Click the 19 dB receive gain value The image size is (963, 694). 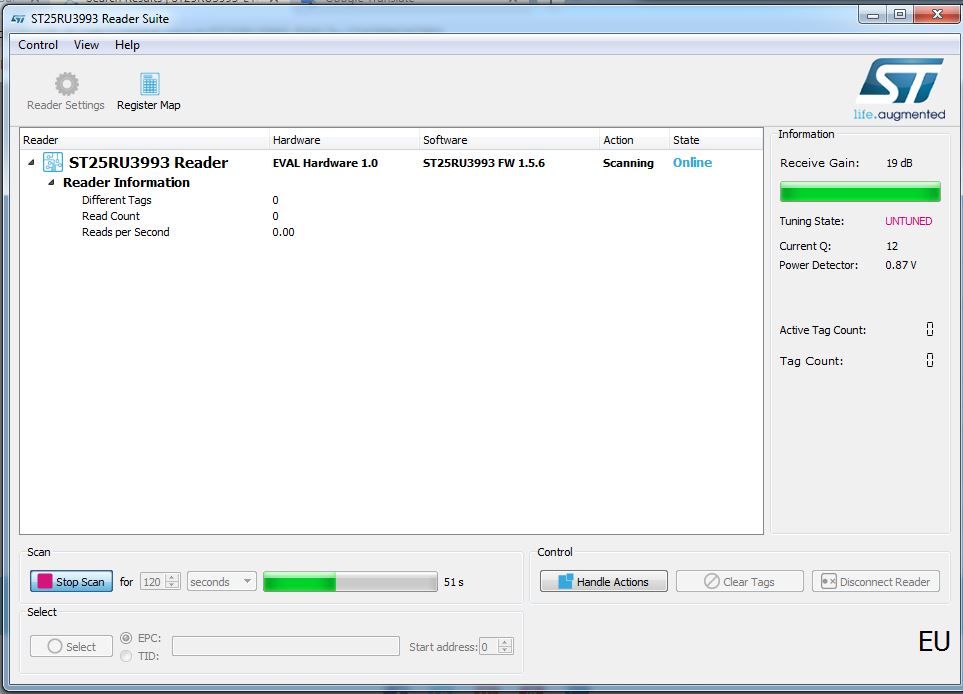click(899, 163)
